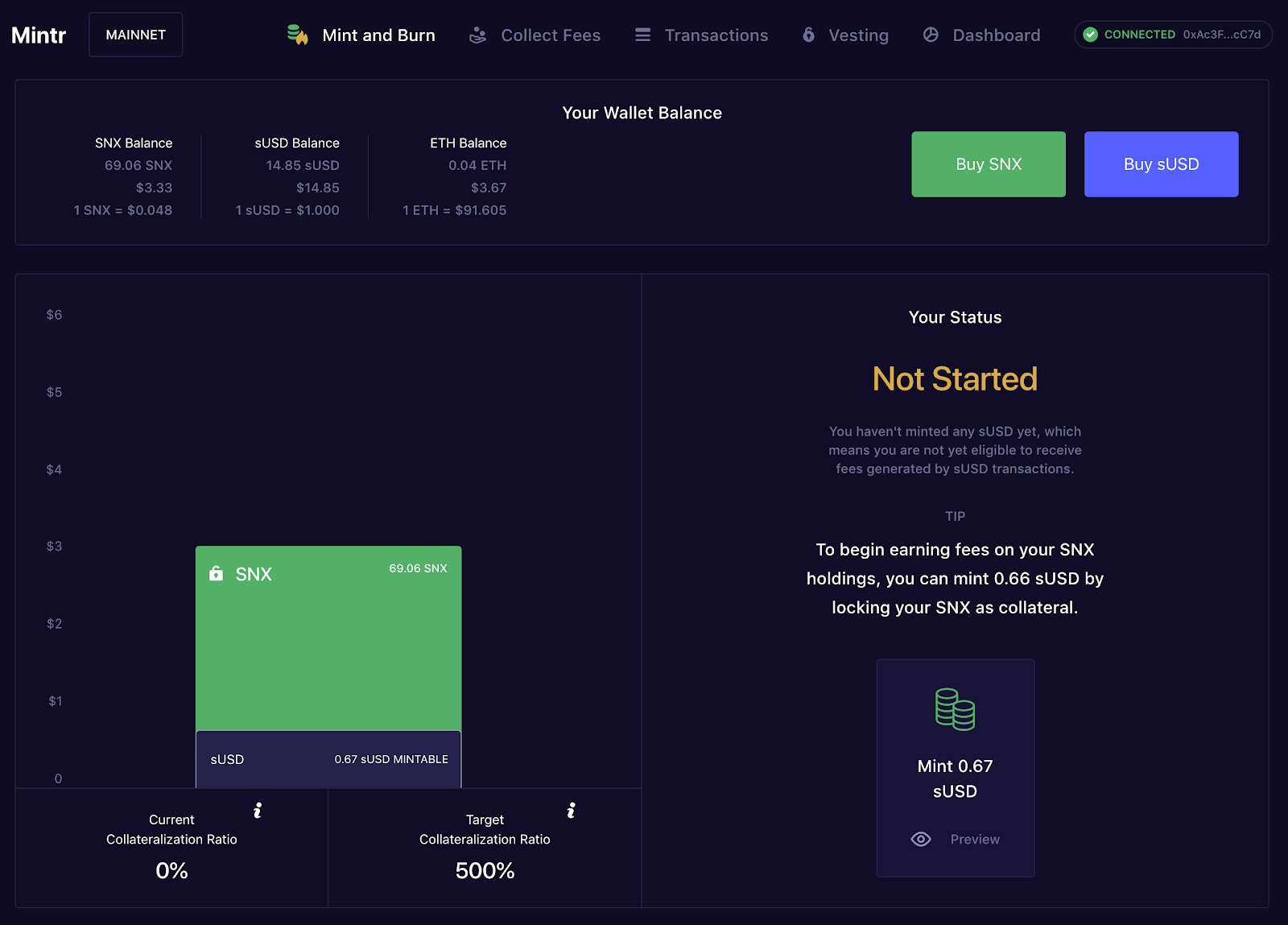1288x925 pixels.
Task: Click the Collect Fees hand icon
Action: click(x=478, y=35)
